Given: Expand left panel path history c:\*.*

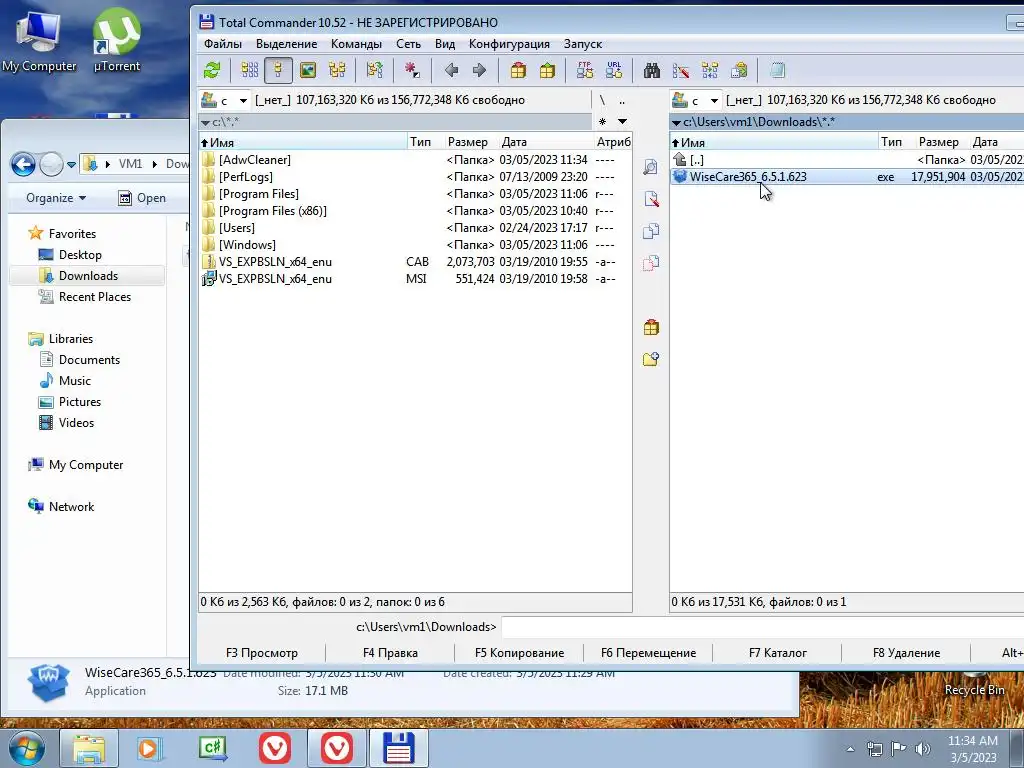Looking at the screenshot, I should coord(205,122).
